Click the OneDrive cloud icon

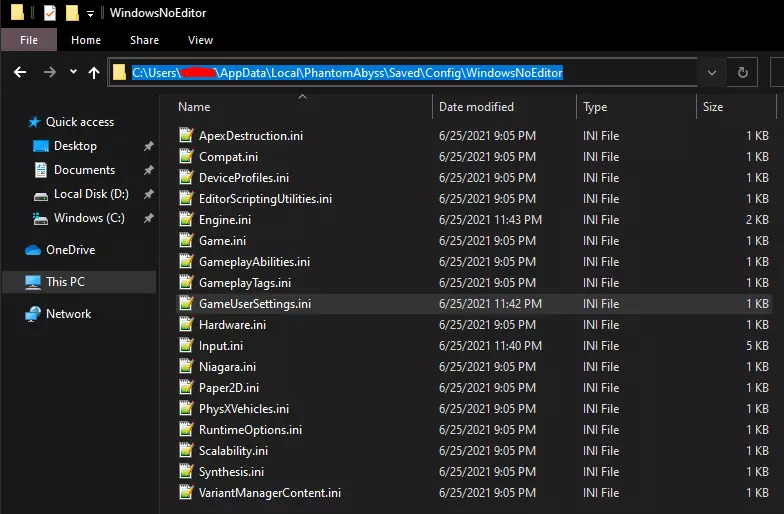pyautogui.click(x=33, y=250)
